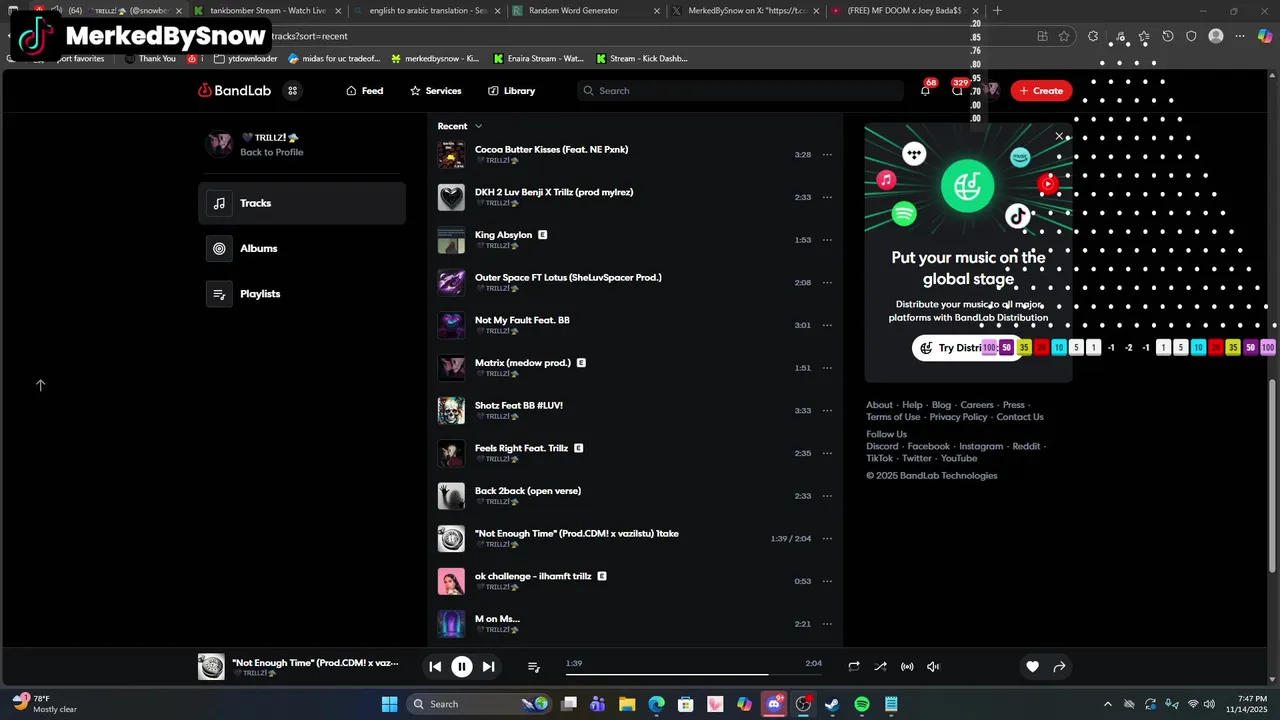1280x720 pixels.
Task: Open the Services menu
Action: click(436, 90)
